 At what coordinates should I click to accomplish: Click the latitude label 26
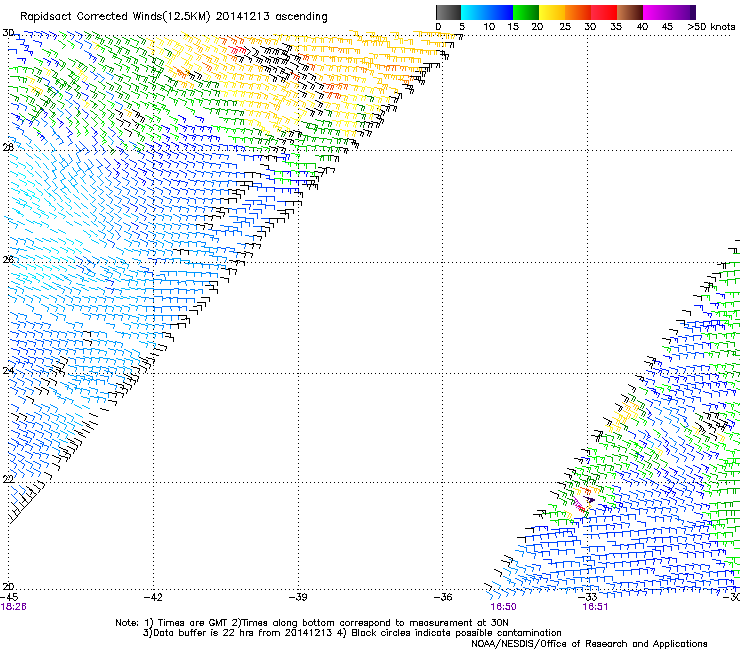(8, 259)
